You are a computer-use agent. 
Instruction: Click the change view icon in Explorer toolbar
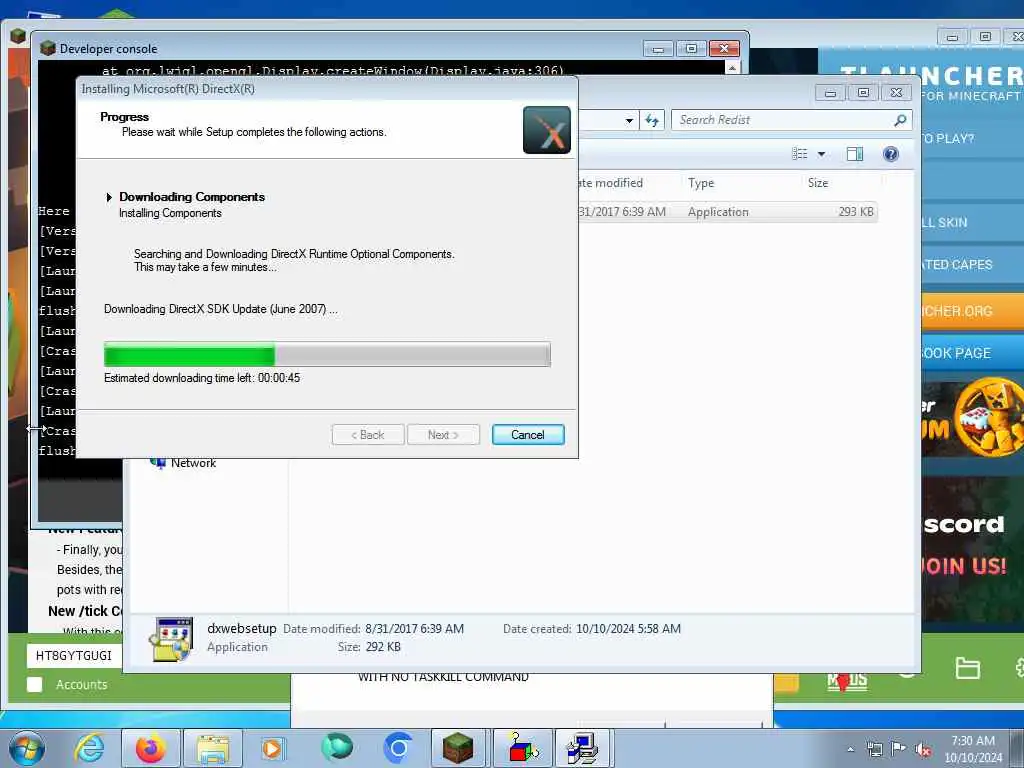800,154
